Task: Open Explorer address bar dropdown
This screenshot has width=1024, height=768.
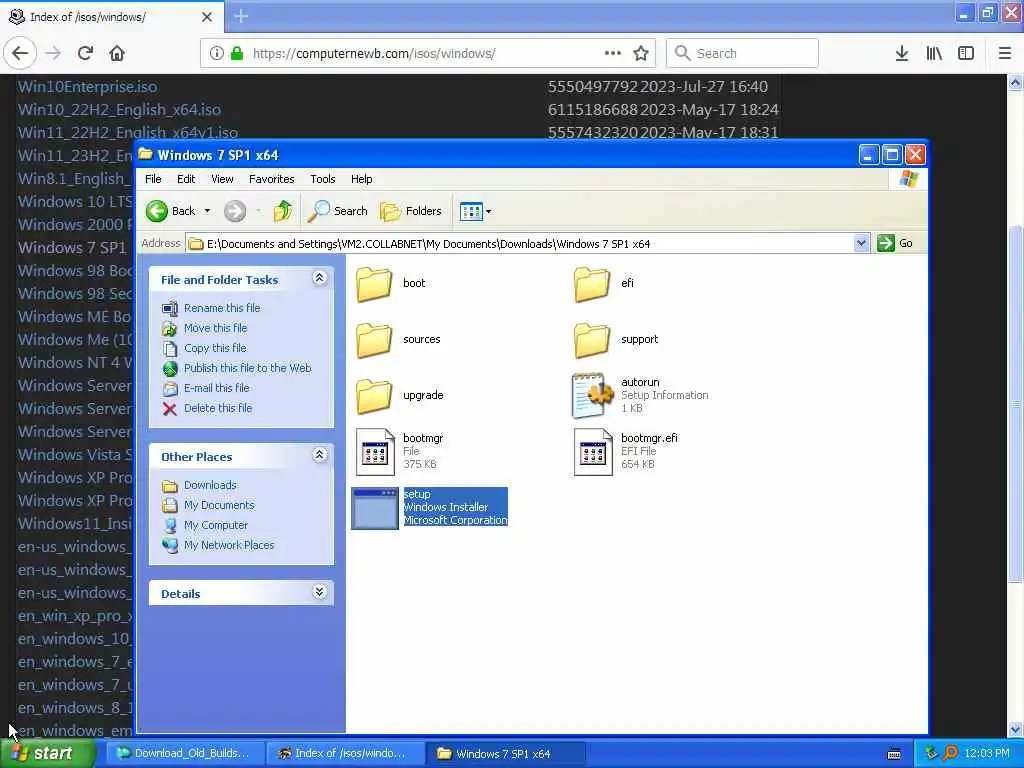Action: (861, 244)
